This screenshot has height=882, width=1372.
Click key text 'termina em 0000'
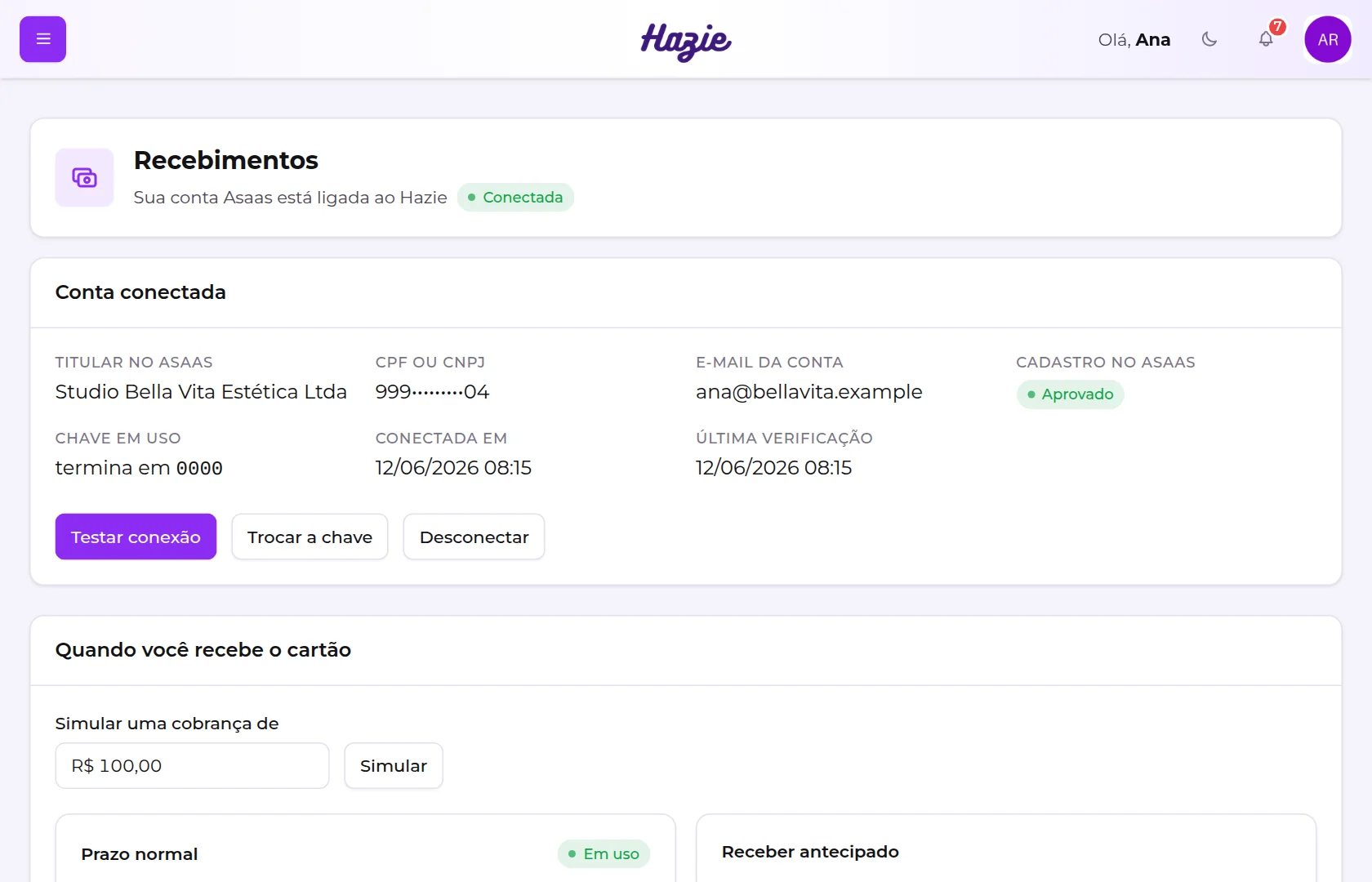point(139,468)
